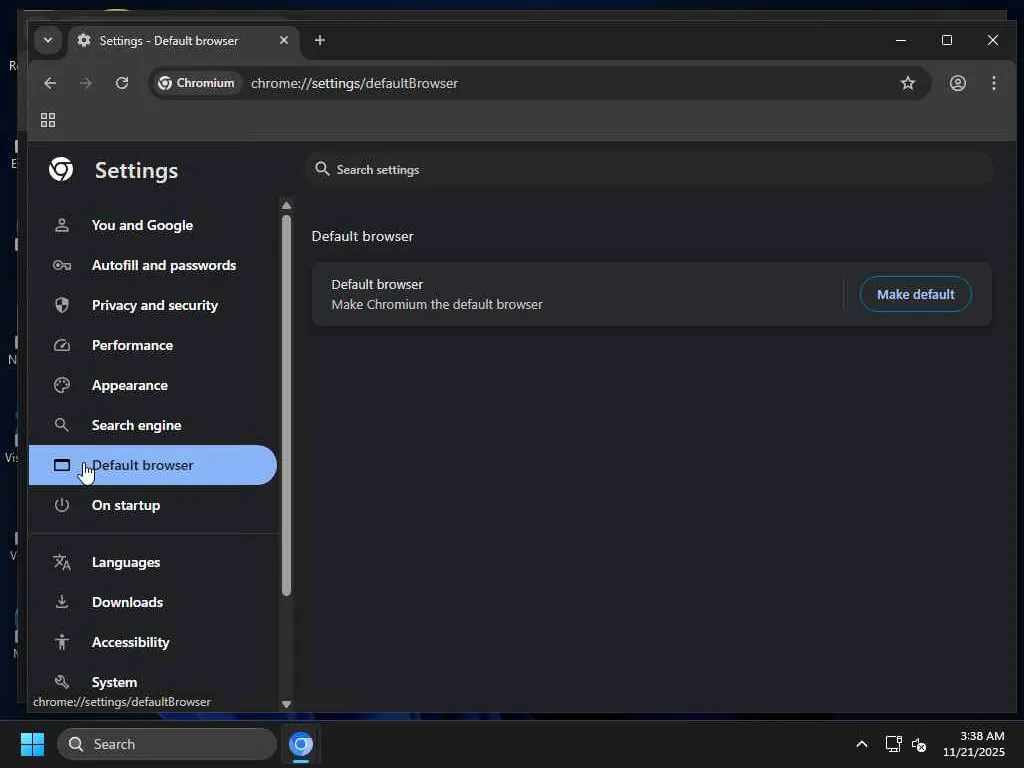Open Autofill and passwords settings
The height and width of the screenshot is (768, 1024).
(153, 265)
